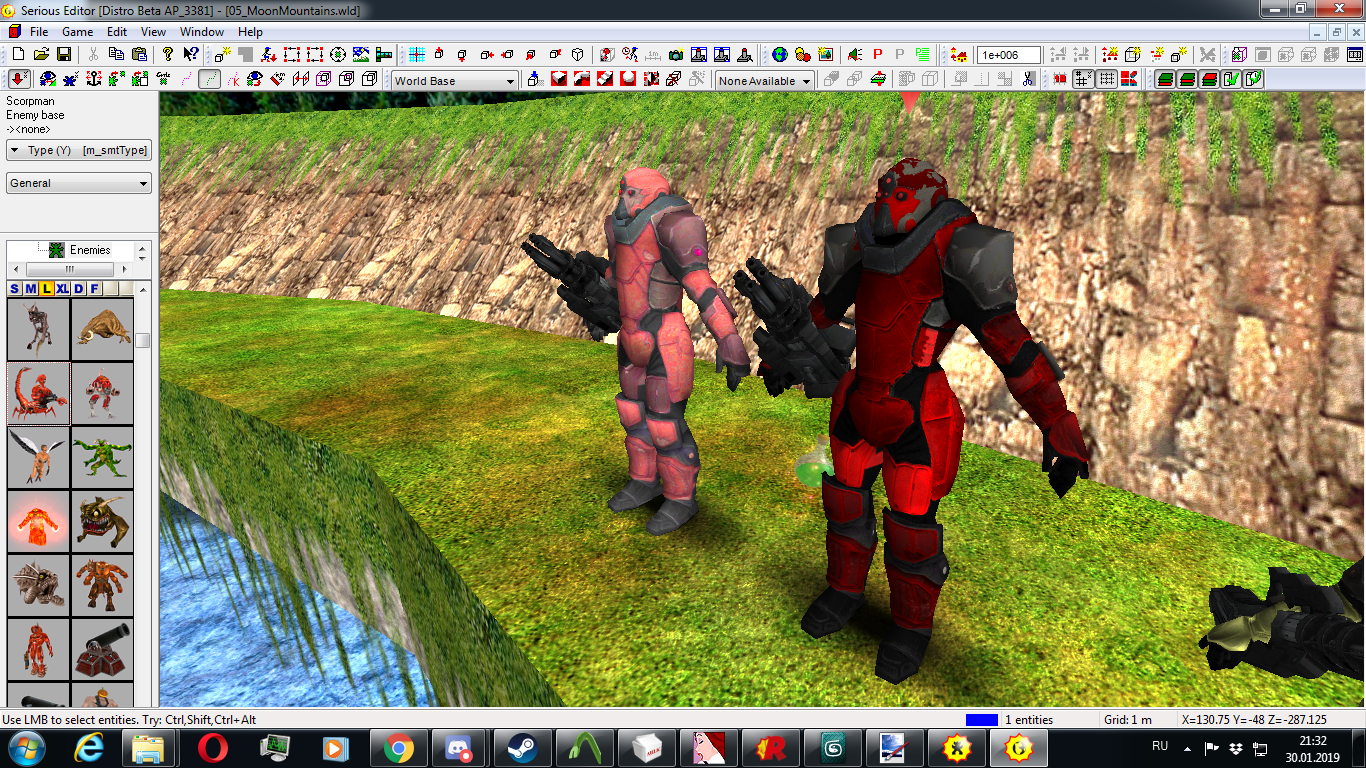Click the speaker sound icon in toolbar
Screen dimensions: 1366x768
(x=854, y=54)
